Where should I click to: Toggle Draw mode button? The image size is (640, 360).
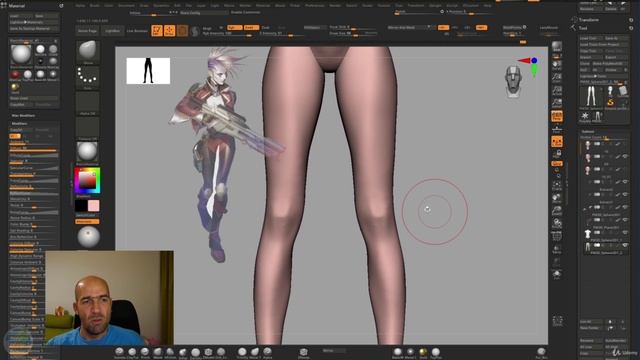169,31
